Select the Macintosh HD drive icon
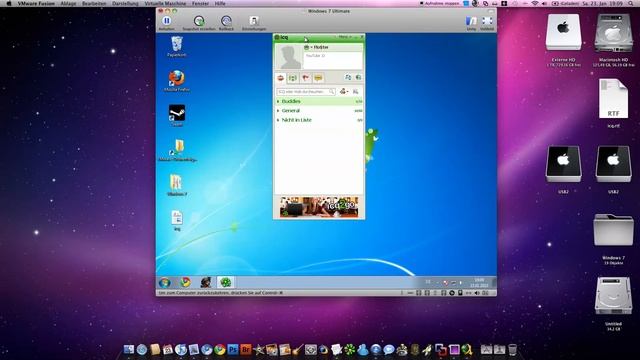This screenshot has height=360, width=640. [613, 32]
